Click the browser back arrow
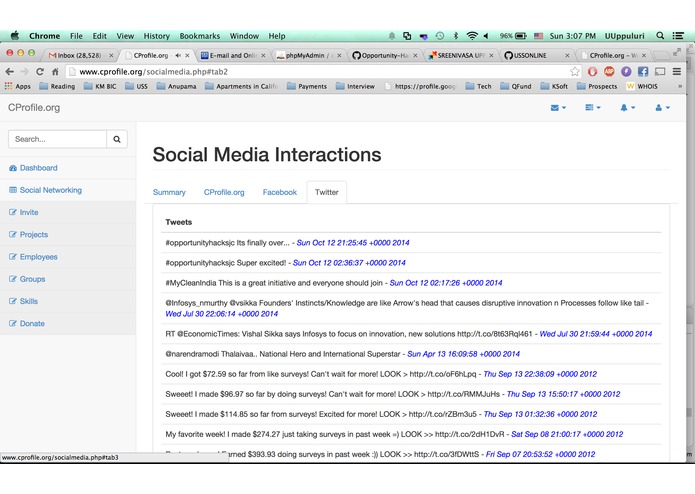695x494 pixels. point(10,71)
